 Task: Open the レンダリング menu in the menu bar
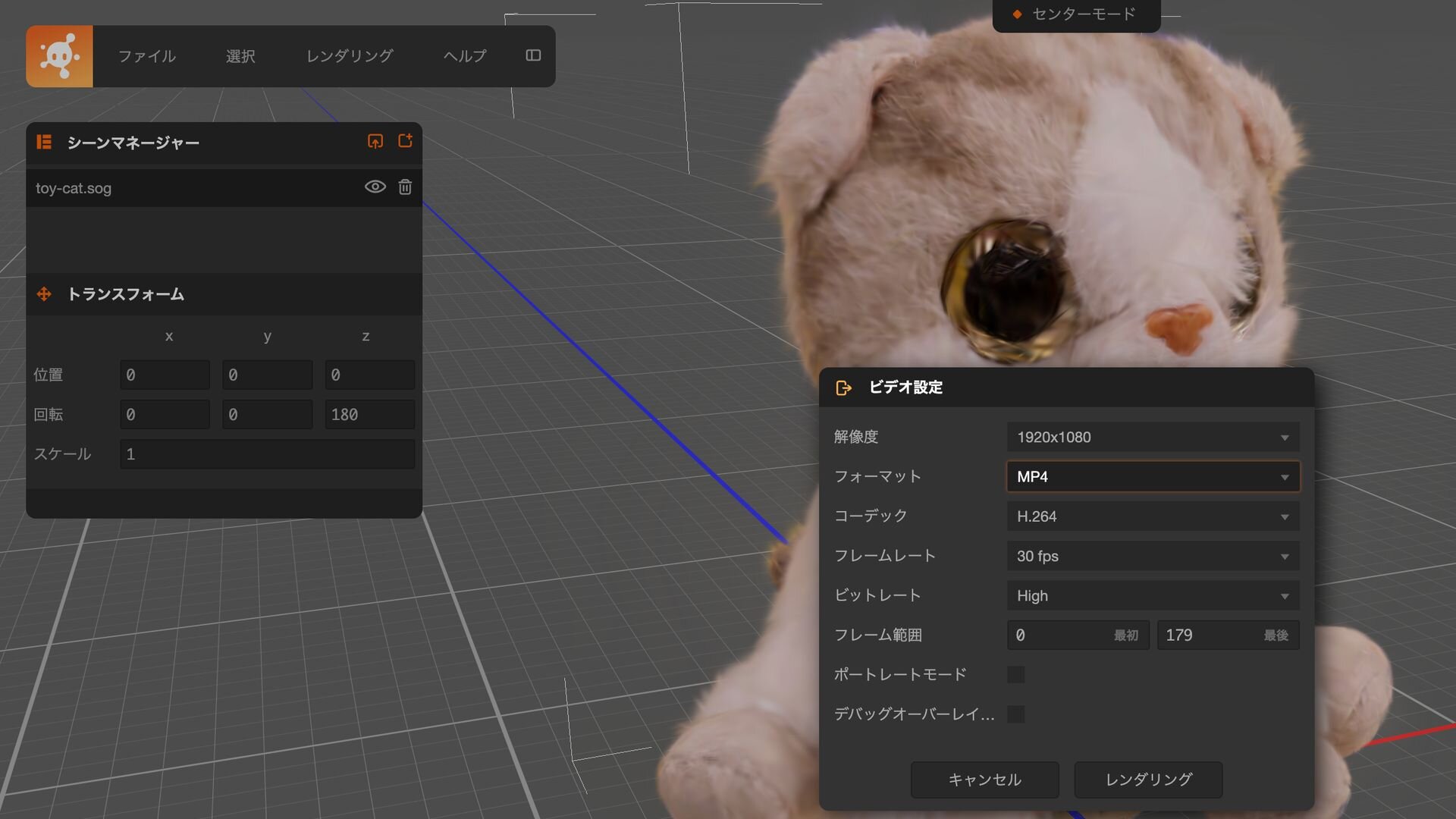click(x=350, y=56)
